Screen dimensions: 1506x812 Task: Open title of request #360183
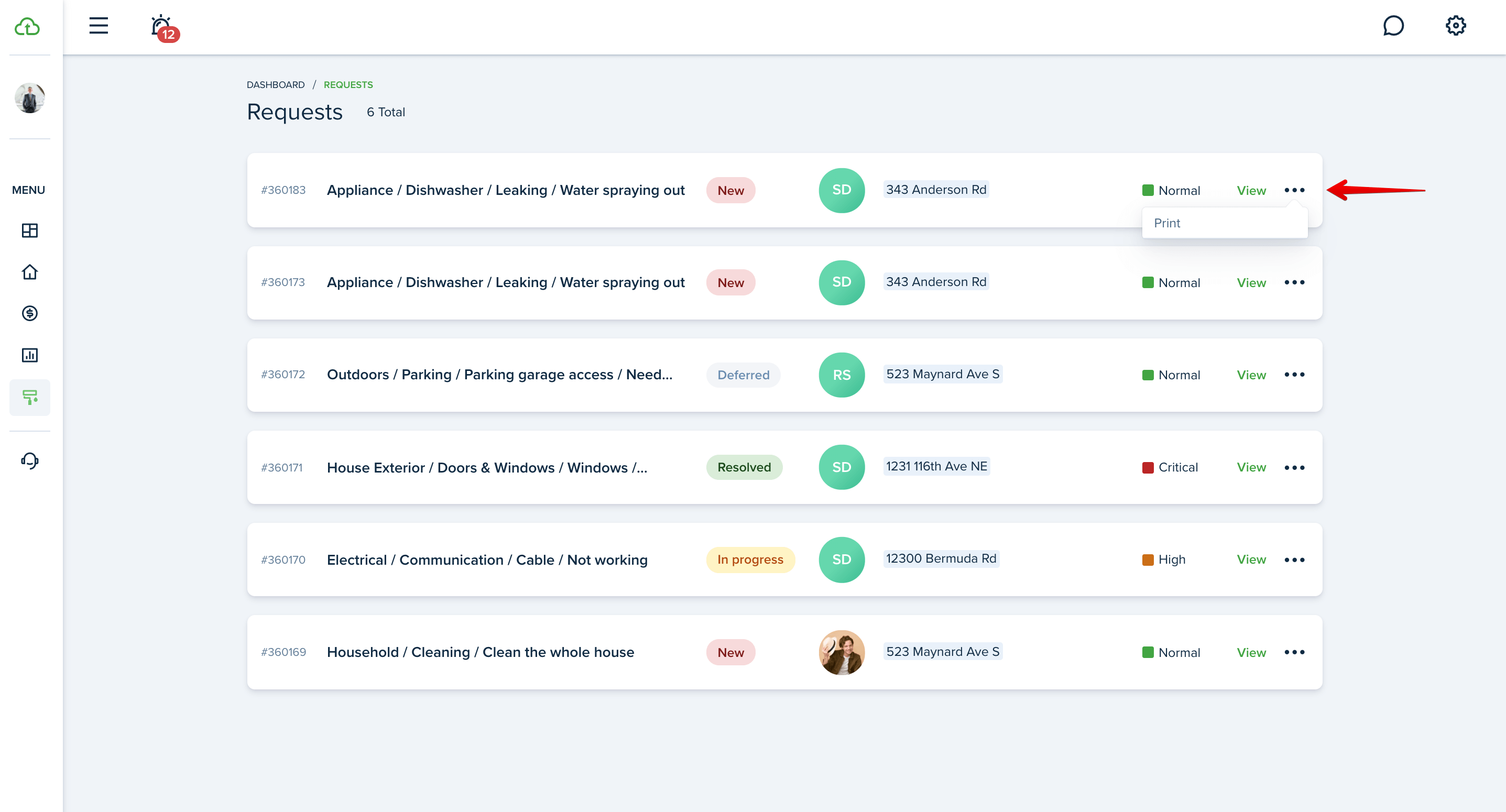[506, 191]
